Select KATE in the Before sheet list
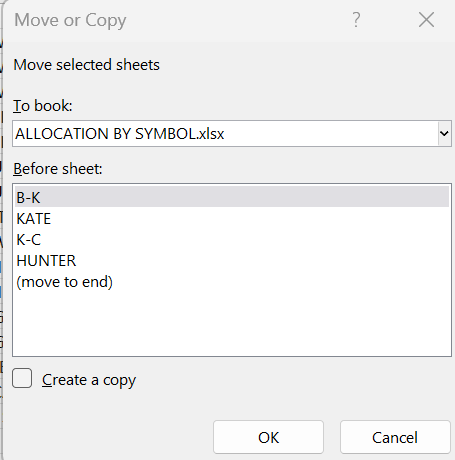The image size is (455, 460). [232, 219]
